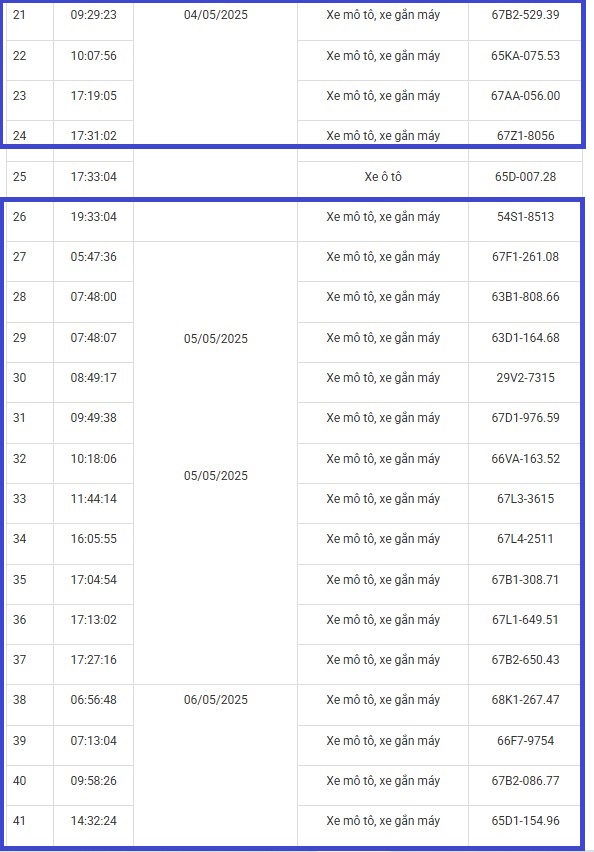Click the row 25 'Xe ô tô' cell
Viewport: 594px width, 852px height.
tap(383, 177)
